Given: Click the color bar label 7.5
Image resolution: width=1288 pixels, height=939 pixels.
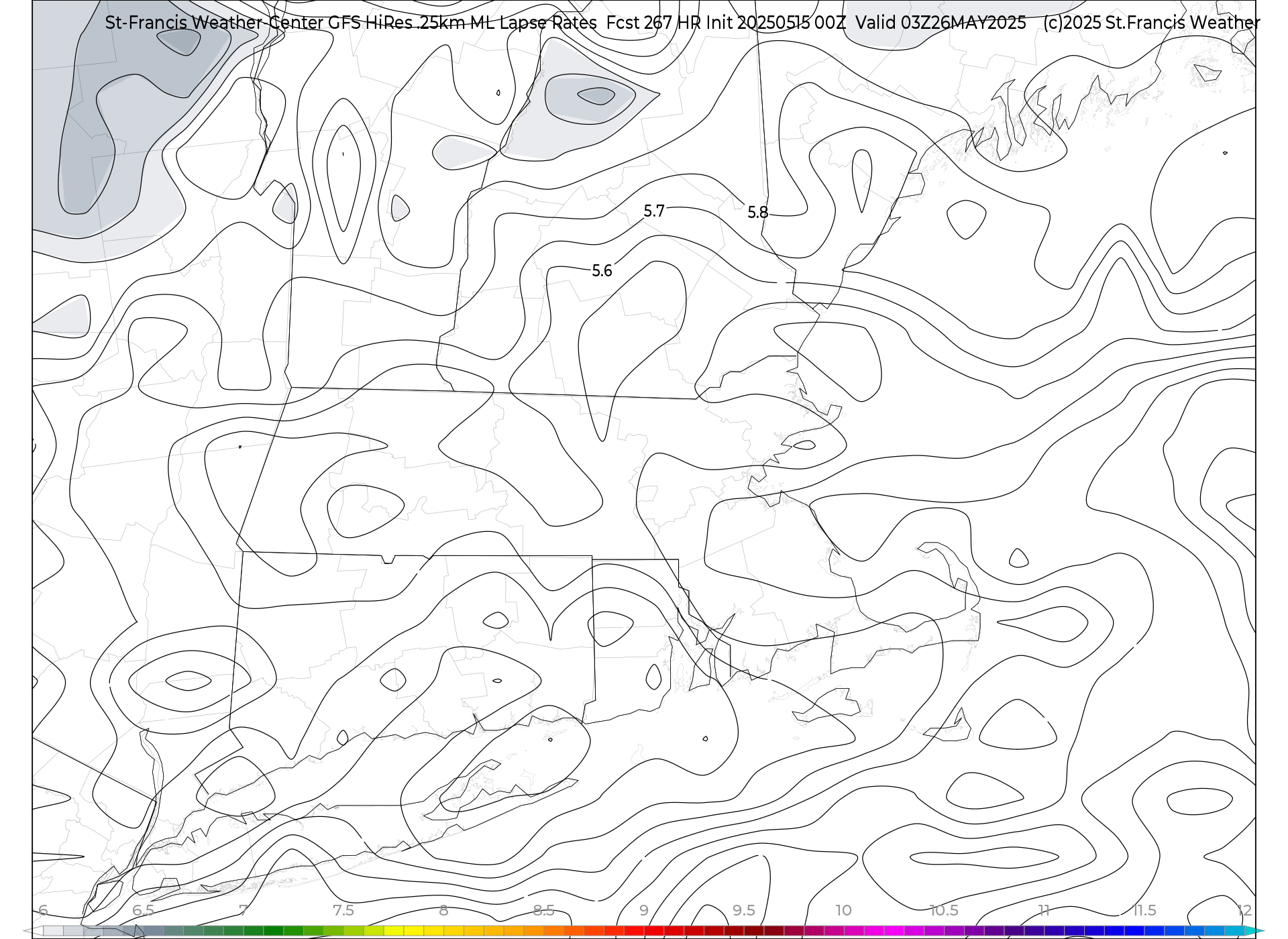Looking at the screenshot, I should 343,910.
